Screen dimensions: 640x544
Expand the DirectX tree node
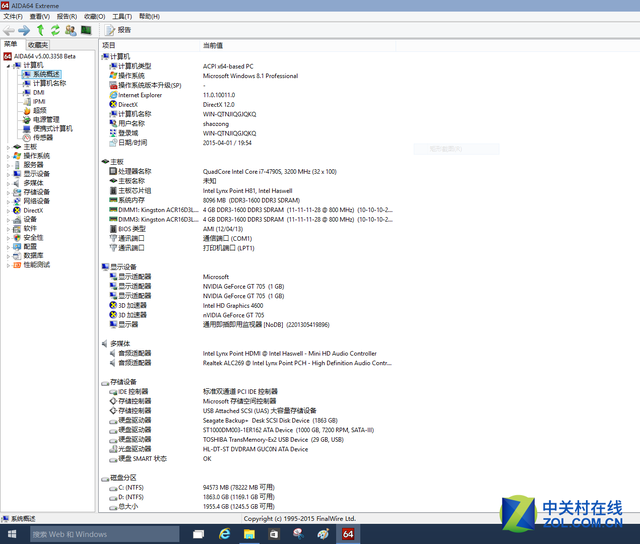click(x=8, y=211)
